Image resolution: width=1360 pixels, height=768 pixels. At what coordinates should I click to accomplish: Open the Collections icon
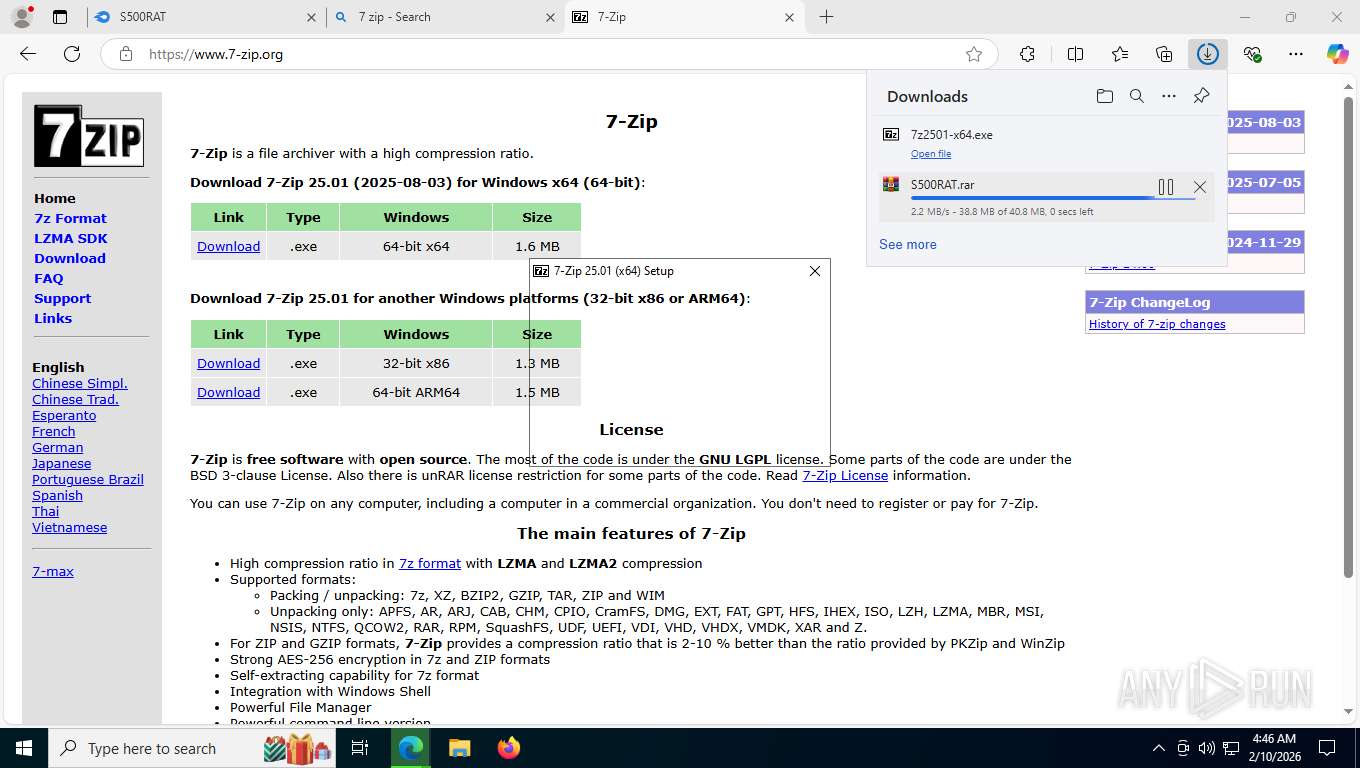[x=1164, y=54]
